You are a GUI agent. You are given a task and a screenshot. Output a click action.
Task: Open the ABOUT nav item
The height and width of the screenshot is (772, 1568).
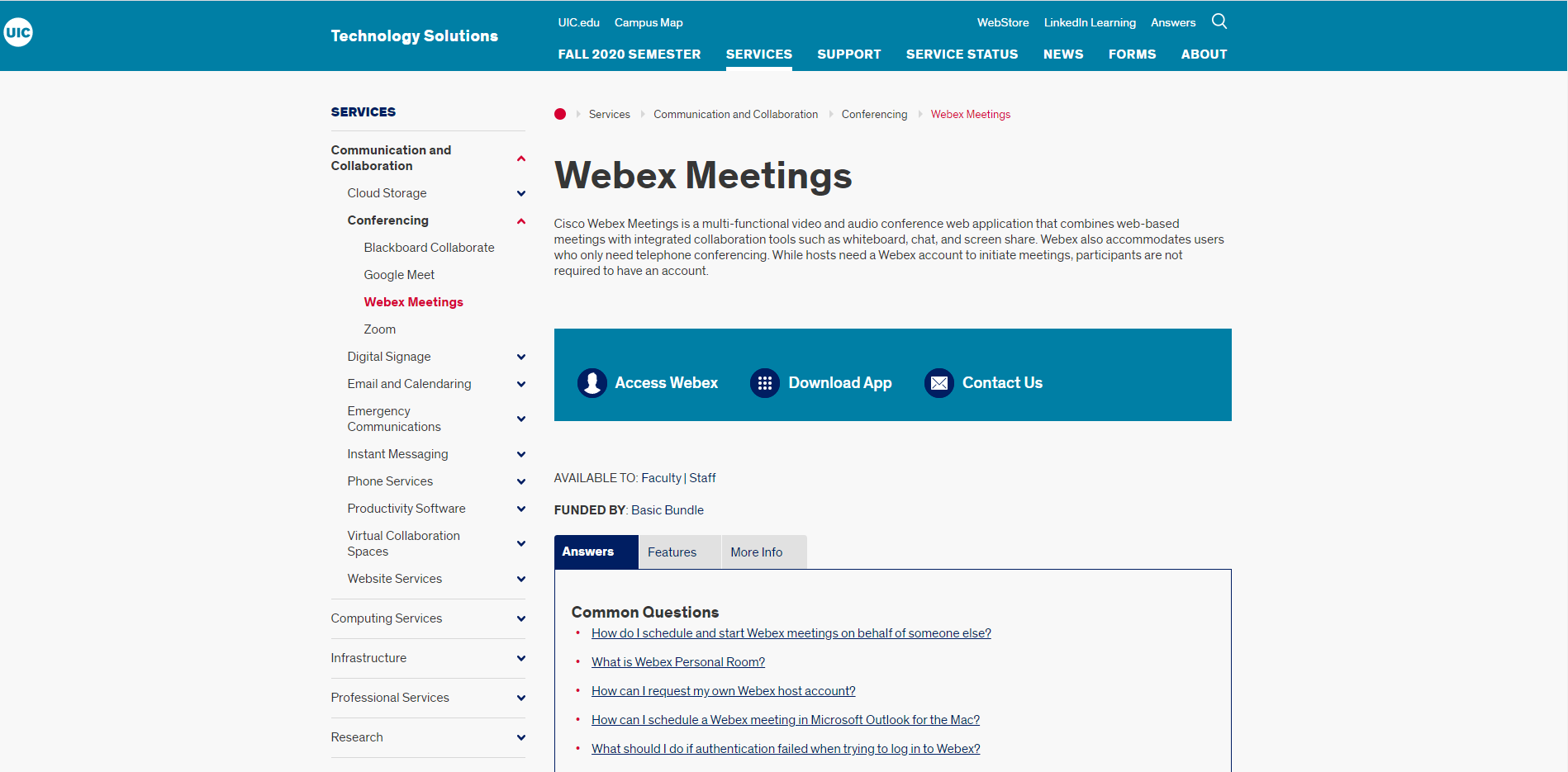[1205, 54]
